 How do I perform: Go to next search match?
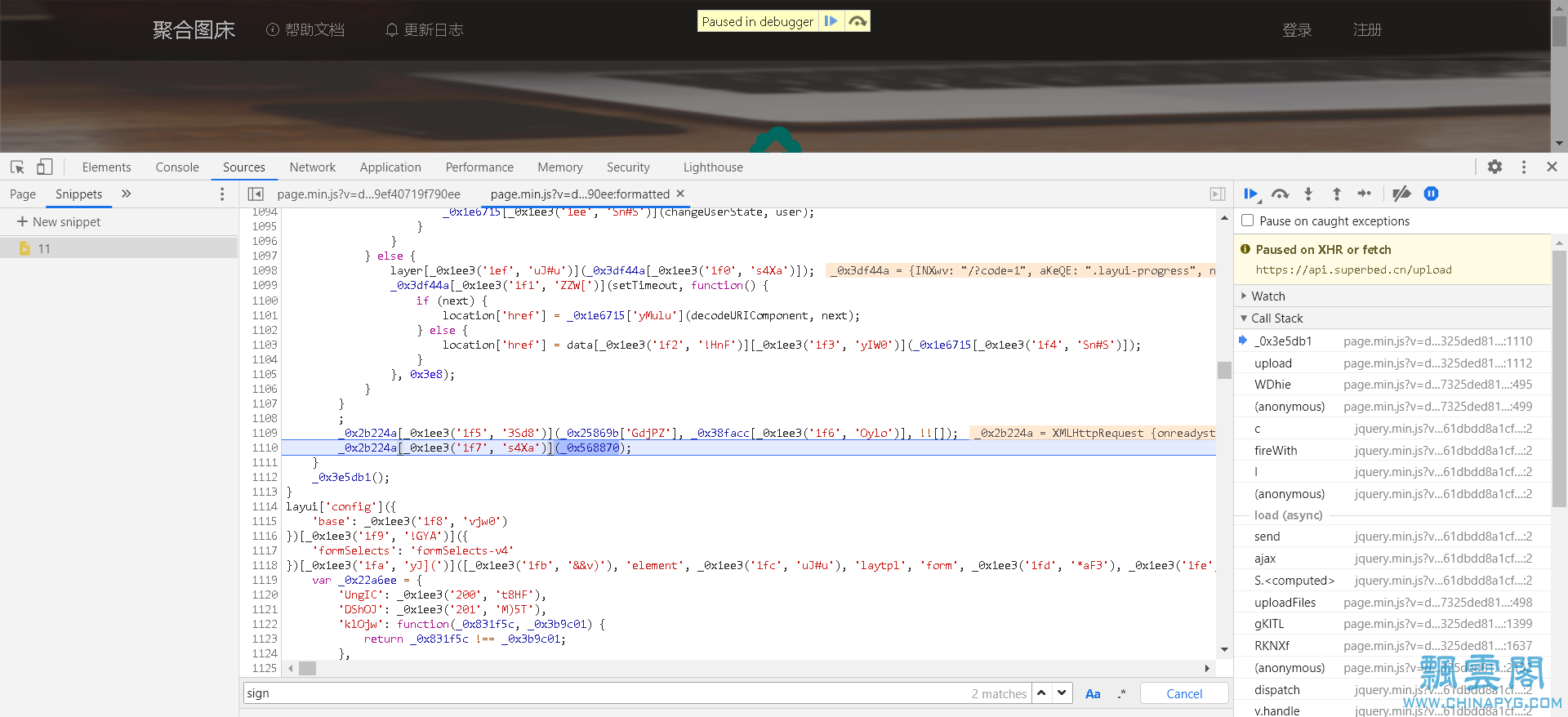[x=1061, y=693]
